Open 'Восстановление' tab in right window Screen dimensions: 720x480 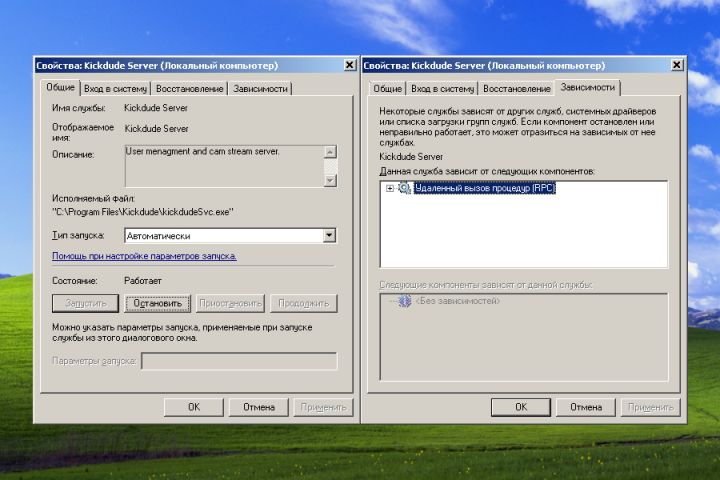pos(517,89)
